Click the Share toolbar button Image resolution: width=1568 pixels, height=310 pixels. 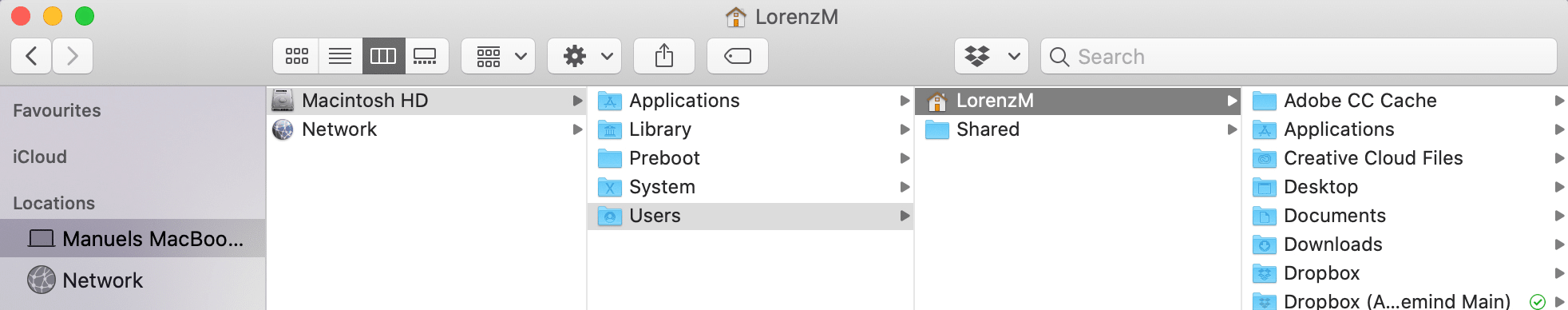[x=664, y=56]
